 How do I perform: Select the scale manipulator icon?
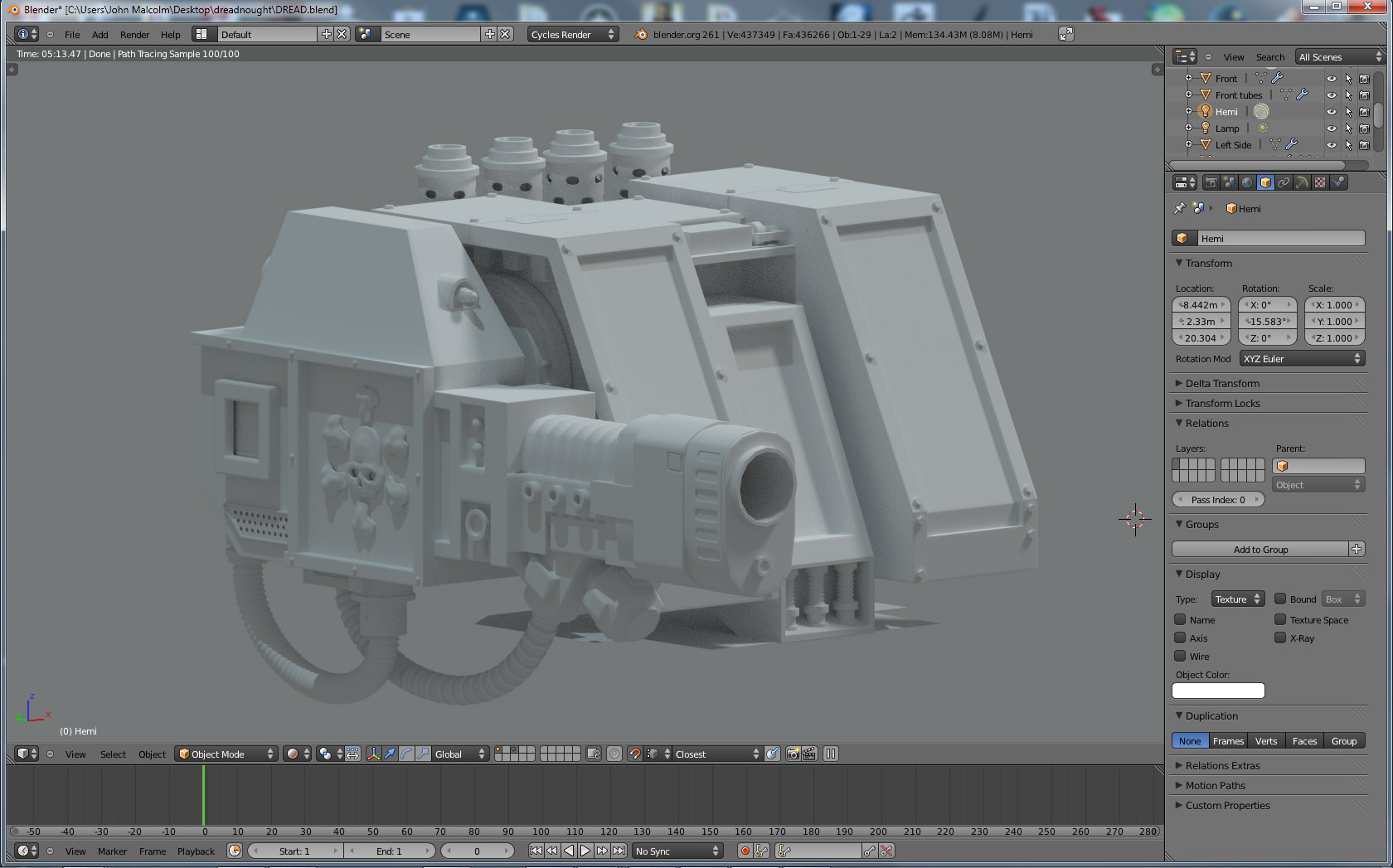pyautogui.click(x=423, y=754)
